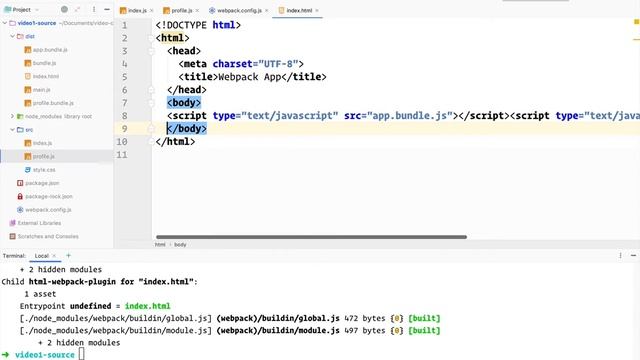
Task: Hide the Terminal tool window
Action: (x=633, y=256)
